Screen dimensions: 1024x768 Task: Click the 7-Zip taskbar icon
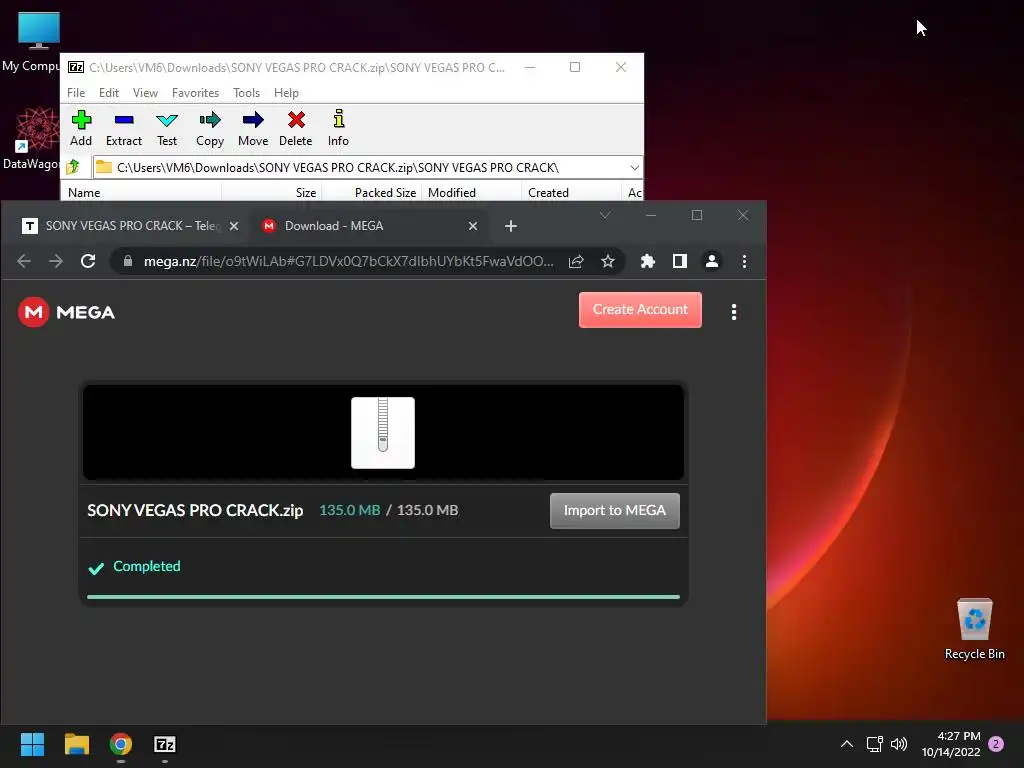point(165,744)
